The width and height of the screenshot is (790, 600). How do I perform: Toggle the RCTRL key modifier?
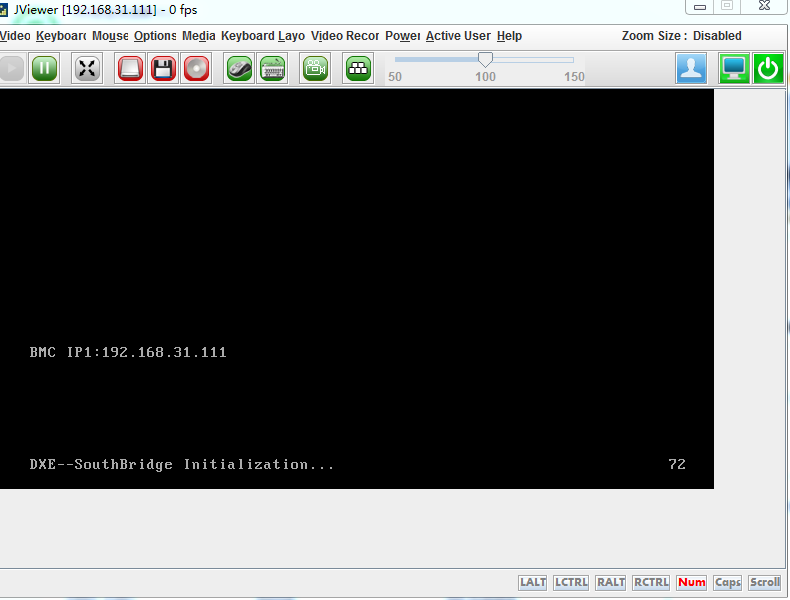[651, 583]
